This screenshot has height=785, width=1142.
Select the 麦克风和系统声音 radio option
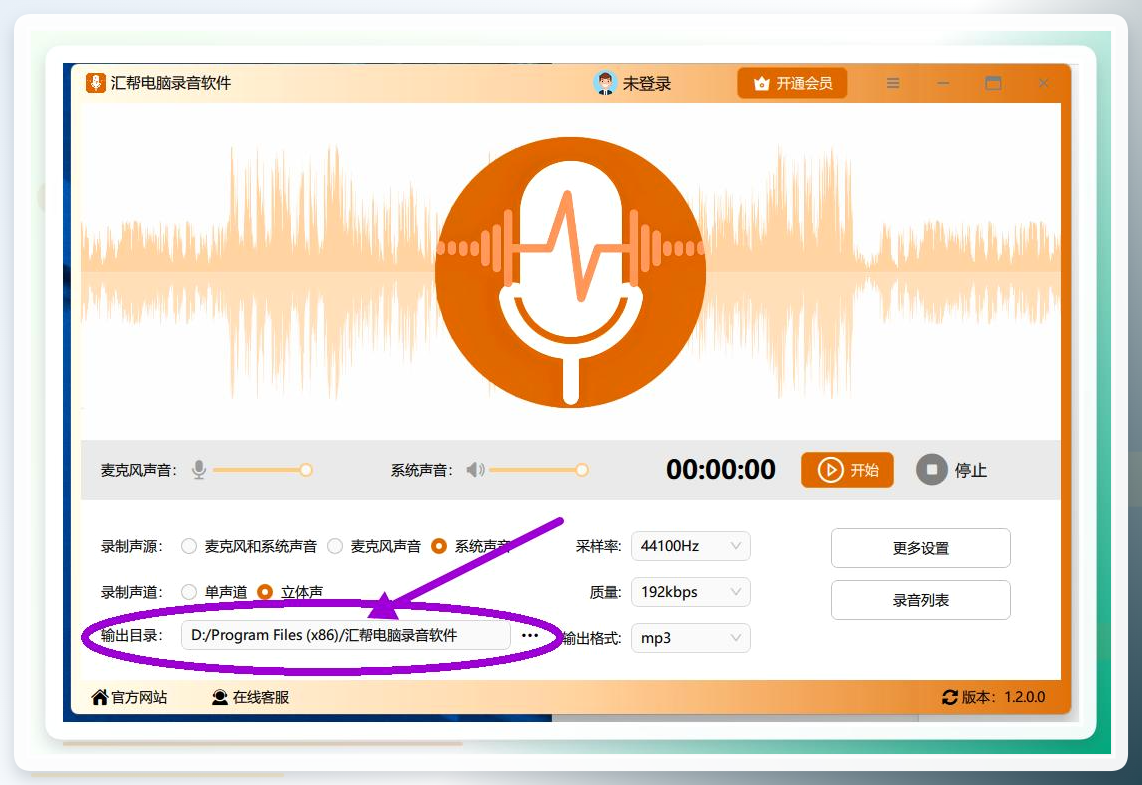tap(189, 546)
